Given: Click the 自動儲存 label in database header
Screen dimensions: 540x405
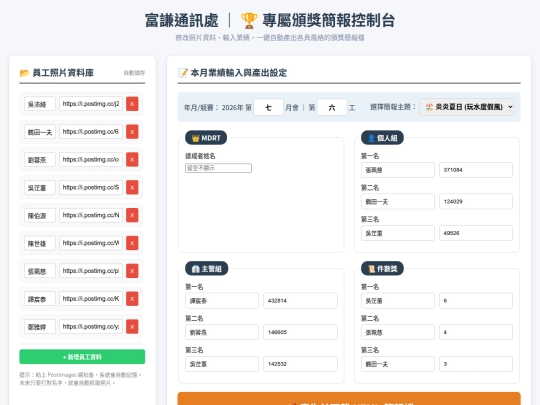Looking at the screenshot, I should tap(134, 73).
